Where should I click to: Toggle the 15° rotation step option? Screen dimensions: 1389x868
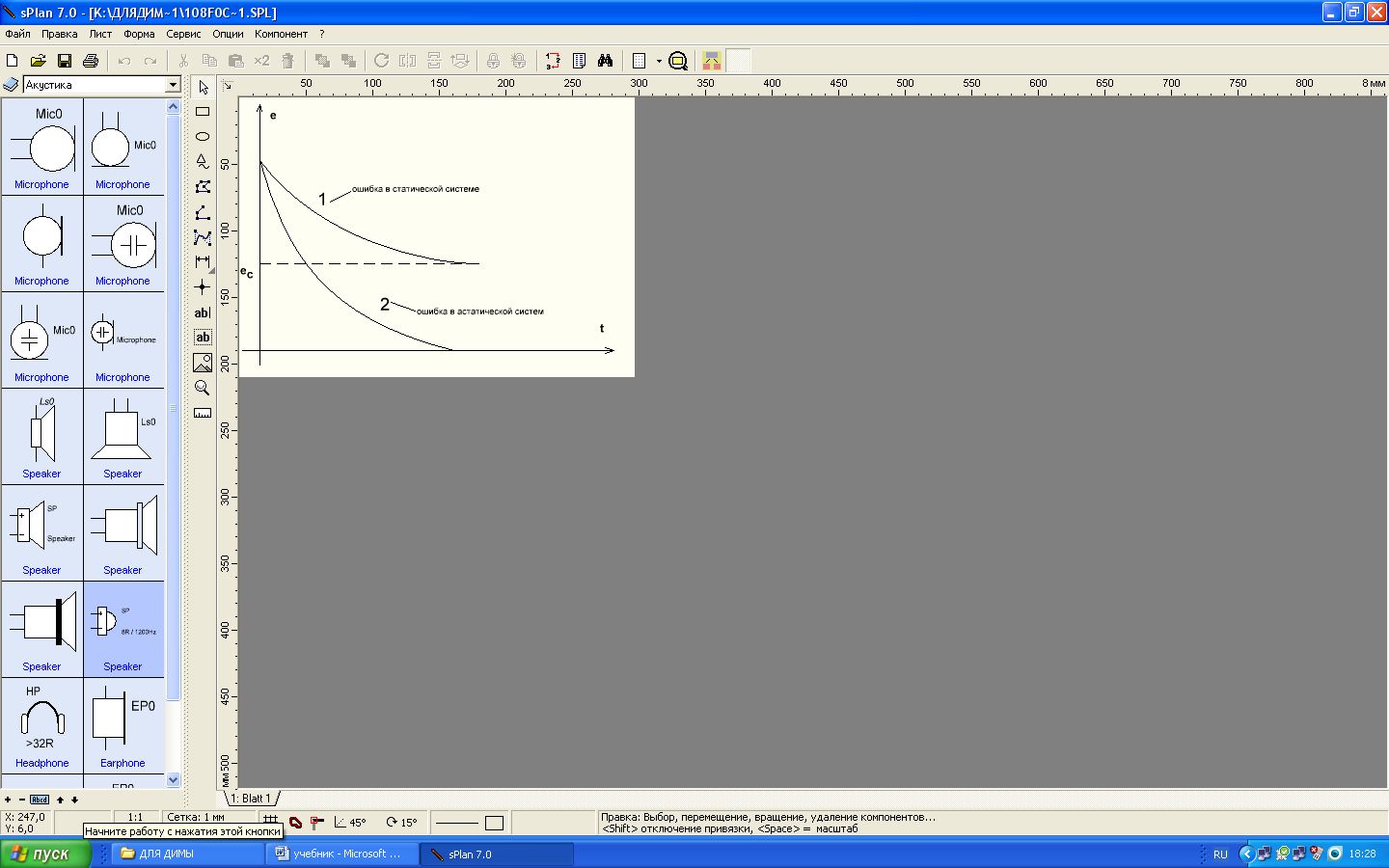coord(401,823)
